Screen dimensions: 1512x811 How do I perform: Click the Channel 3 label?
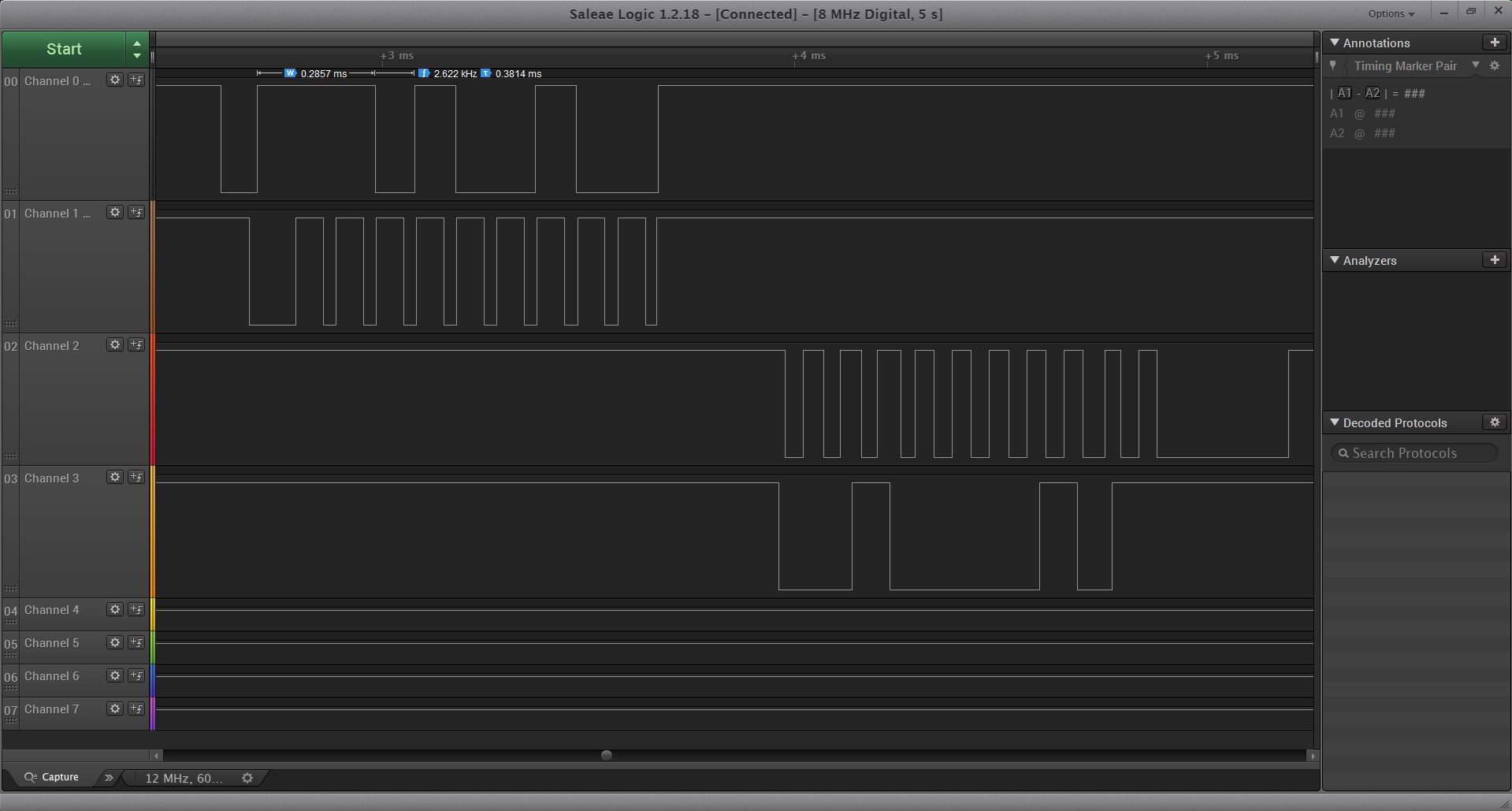tap(52, 478)
